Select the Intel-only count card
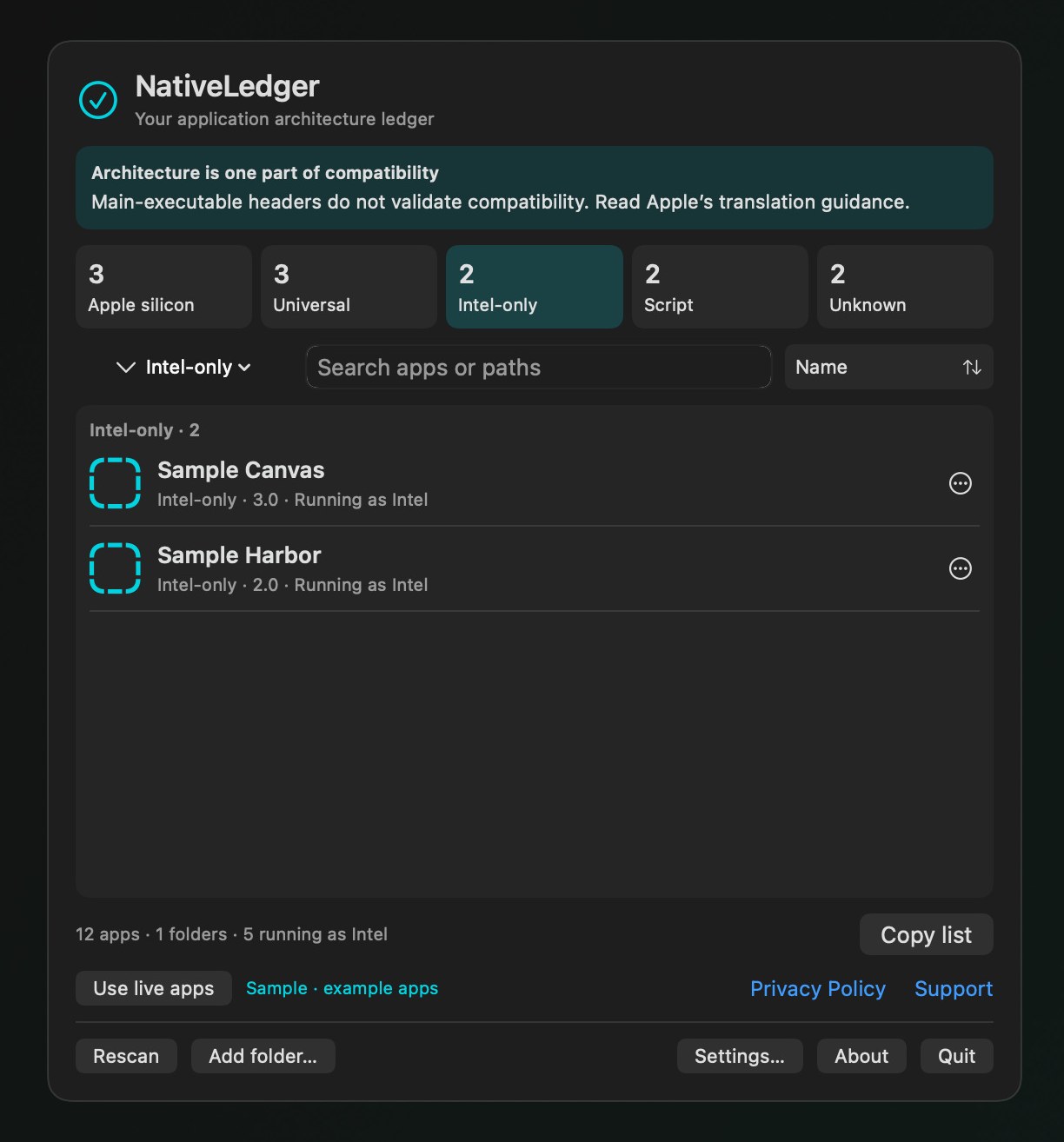This screenshot has width=1064, height=1142. coord(534,287)
